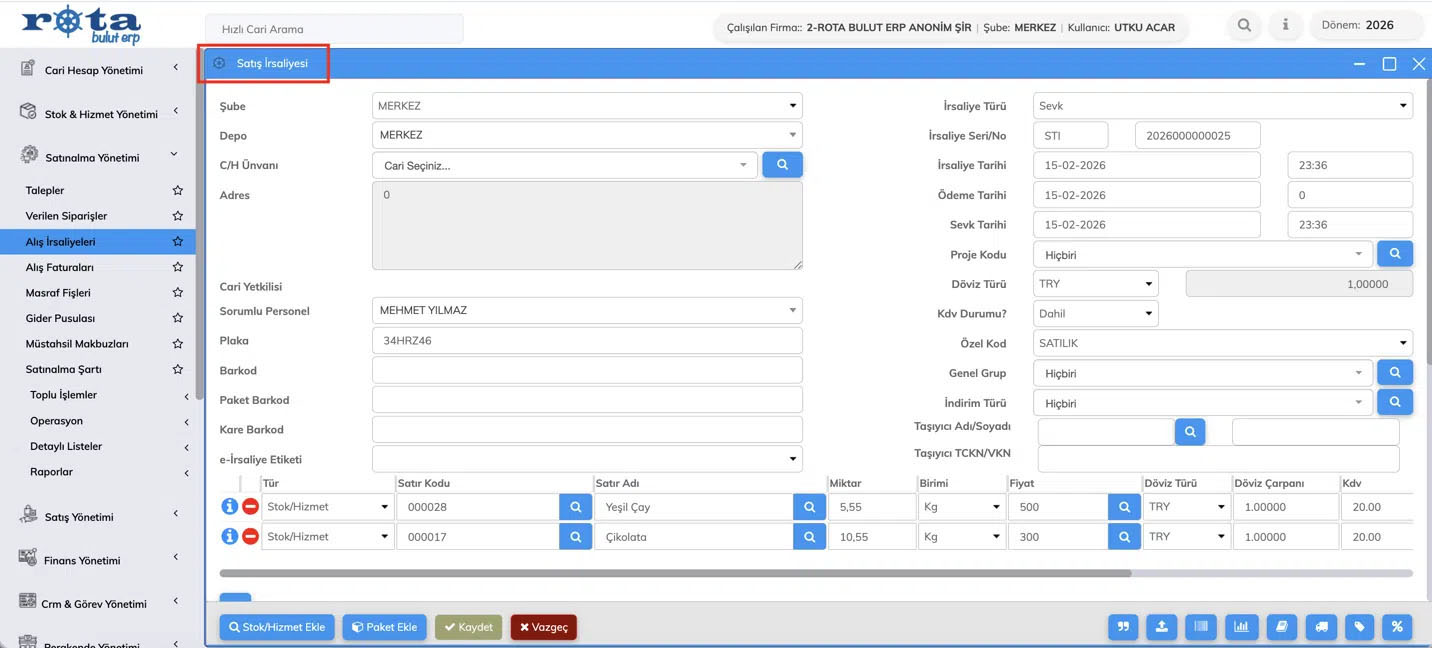Star the Masraf Fişleri menu item
Image resolution: width=1432 pixels, height=648 pixels.
click(x=178, y=293)
